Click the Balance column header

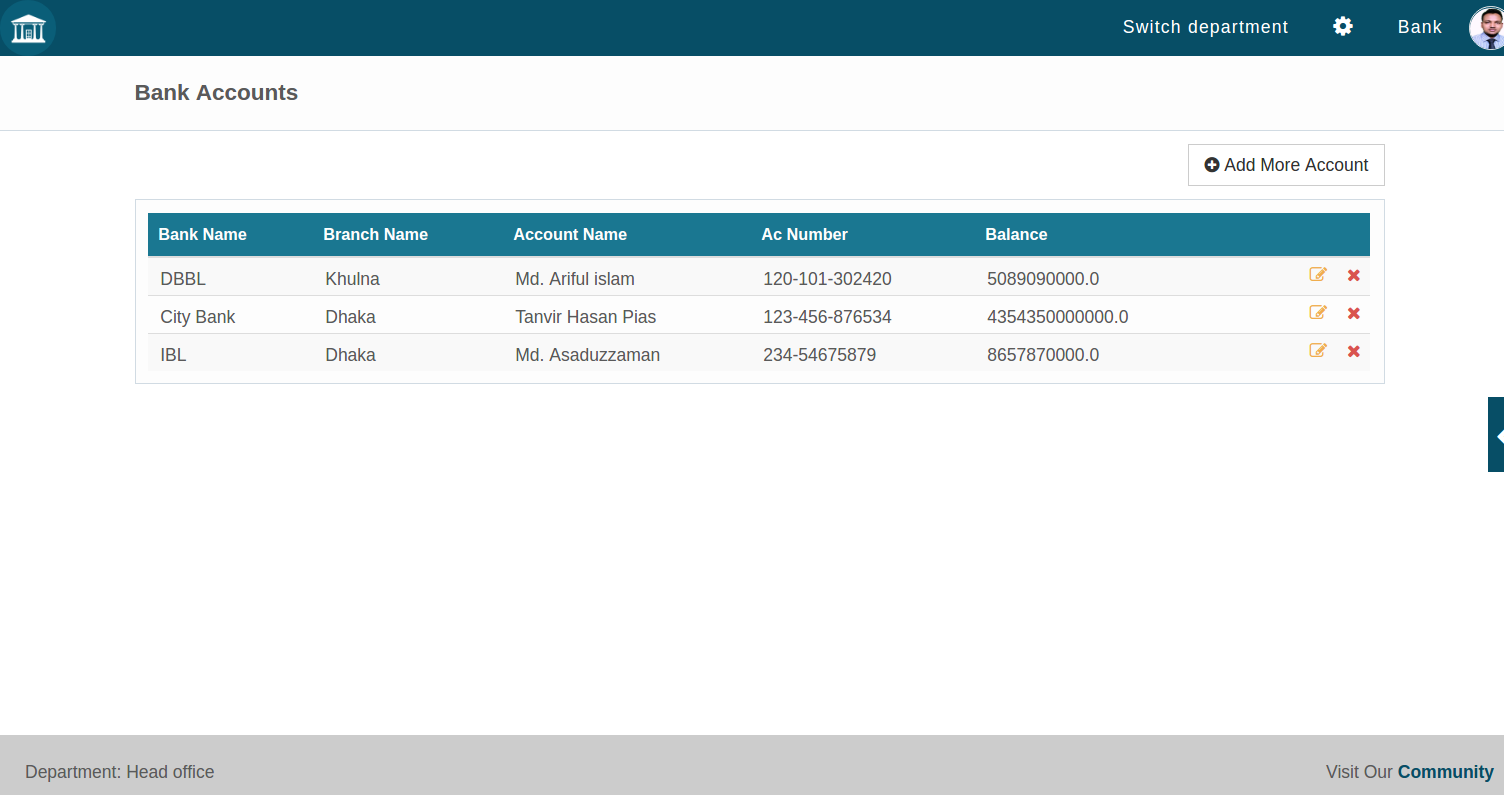point(1016,235)
